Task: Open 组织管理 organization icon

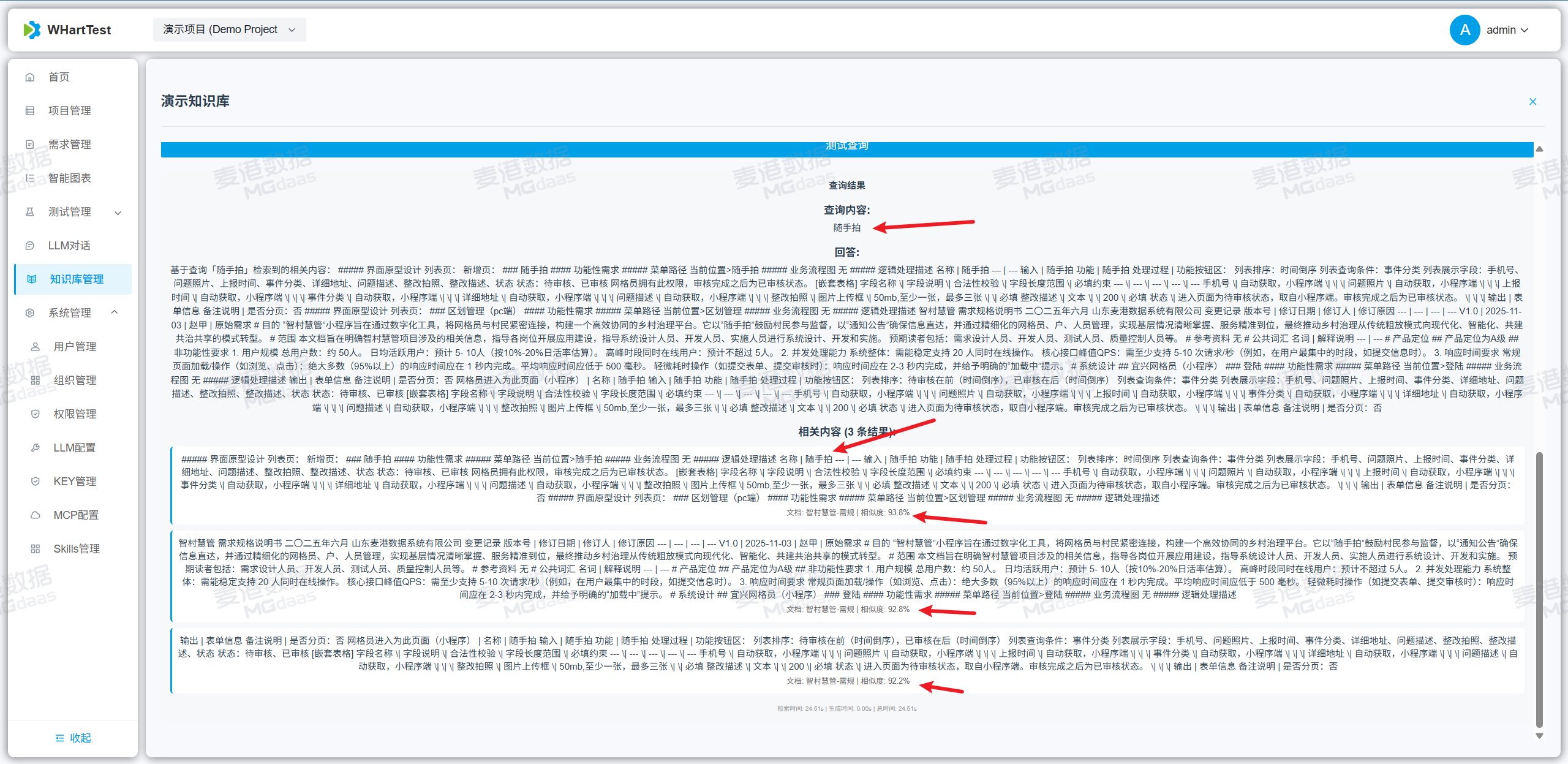Action: pyautogui.click(x=36, y=379)
